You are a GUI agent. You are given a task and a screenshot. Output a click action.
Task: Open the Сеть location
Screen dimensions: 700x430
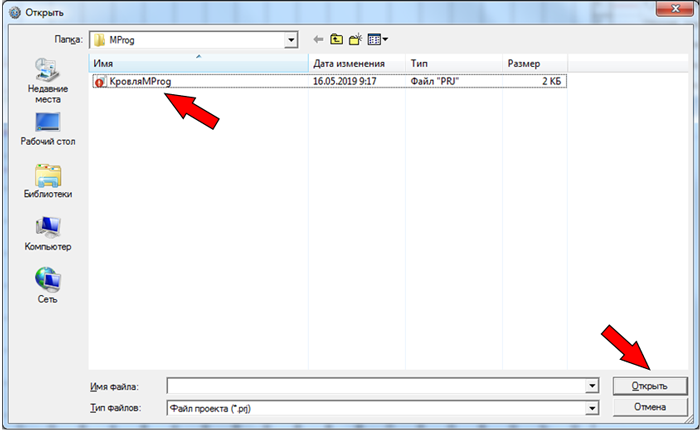[x=48, y=286]
